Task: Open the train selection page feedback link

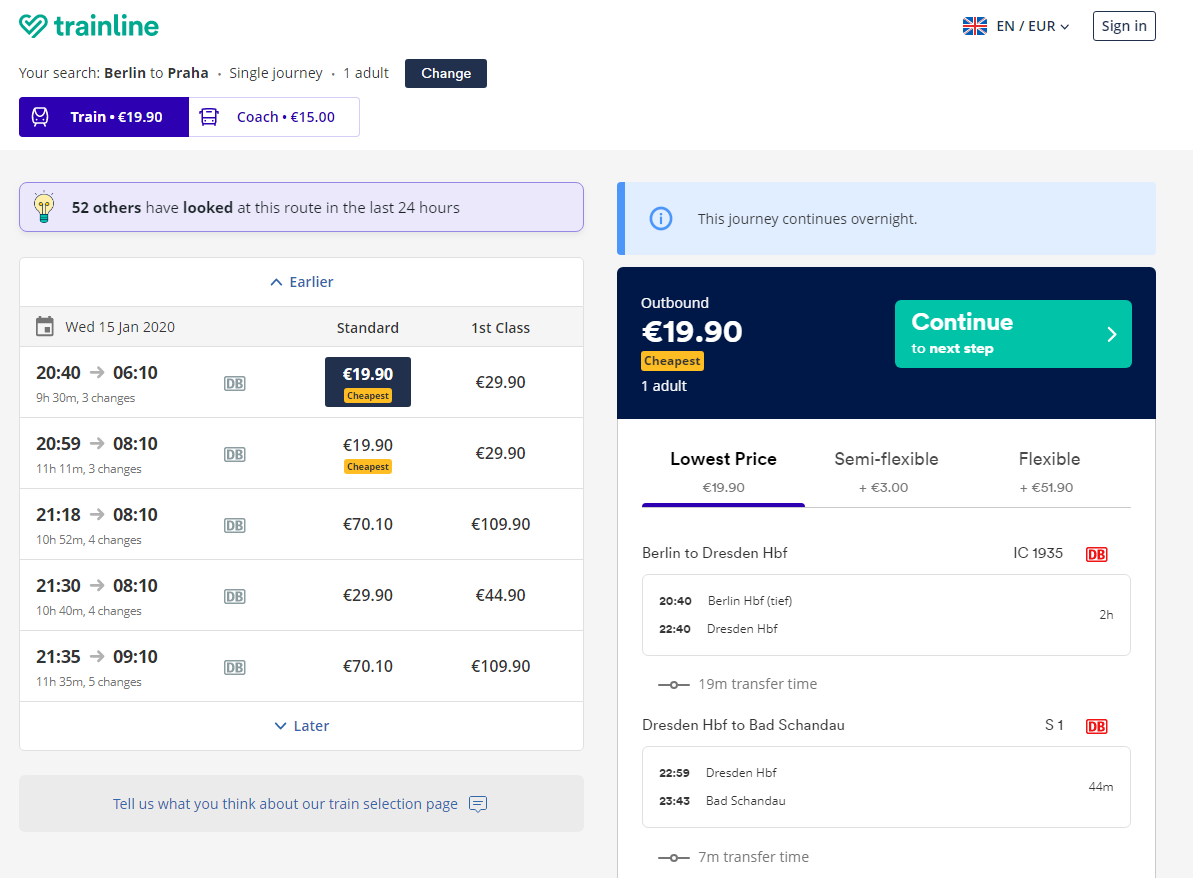Action: pyautogui.click(x=285, y=804)
